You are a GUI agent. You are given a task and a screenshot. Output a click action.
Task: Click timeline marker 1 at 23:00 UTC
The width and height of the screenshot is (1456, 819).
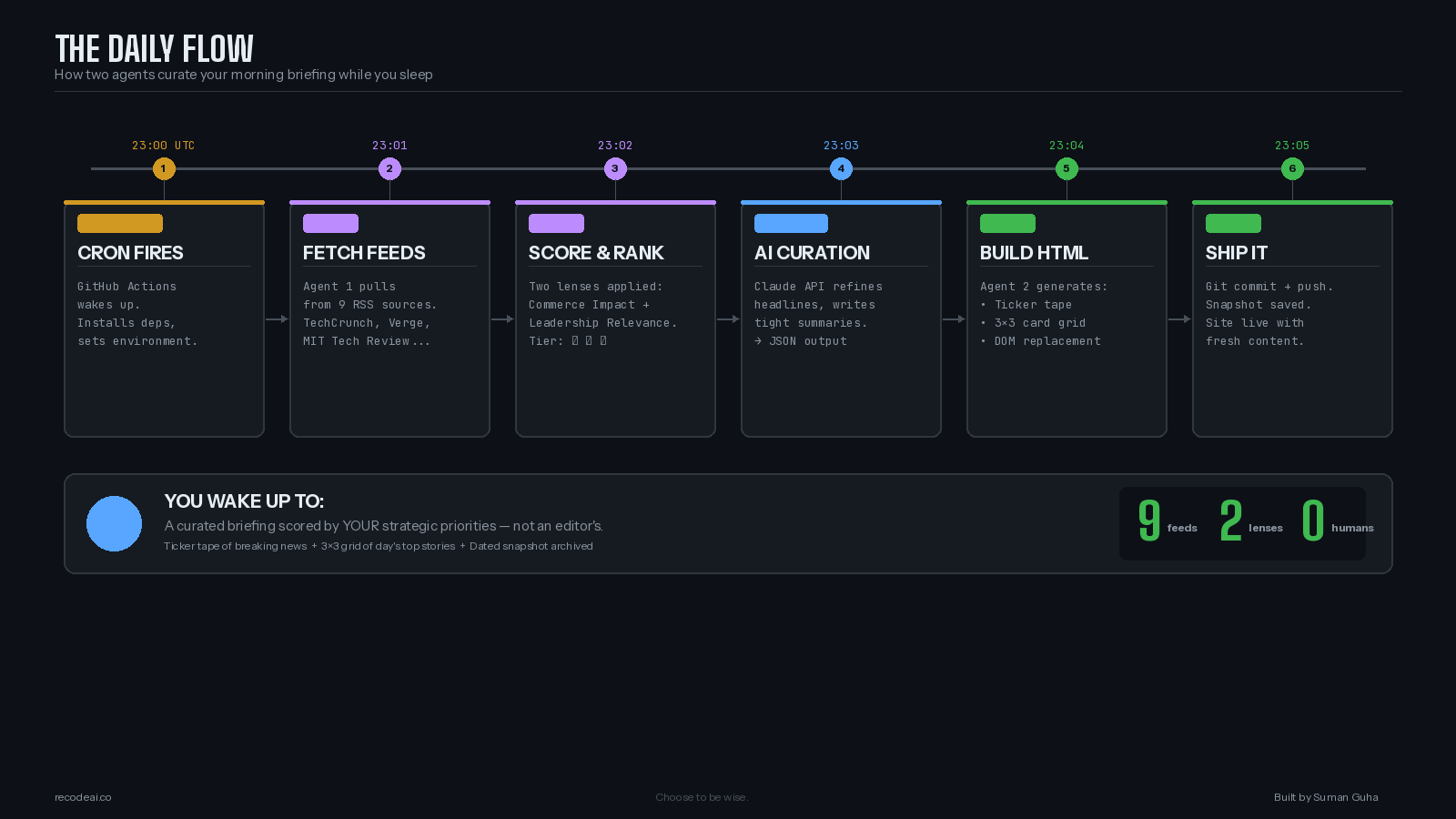[x=164, y=168]
